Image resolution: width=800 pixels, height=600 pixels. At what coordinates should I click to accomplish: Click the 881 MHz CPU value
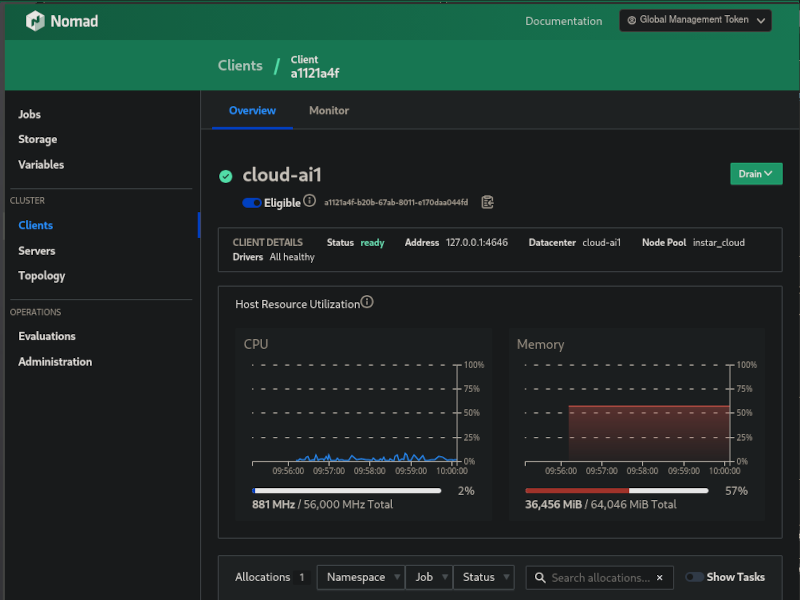click(273, 505)
